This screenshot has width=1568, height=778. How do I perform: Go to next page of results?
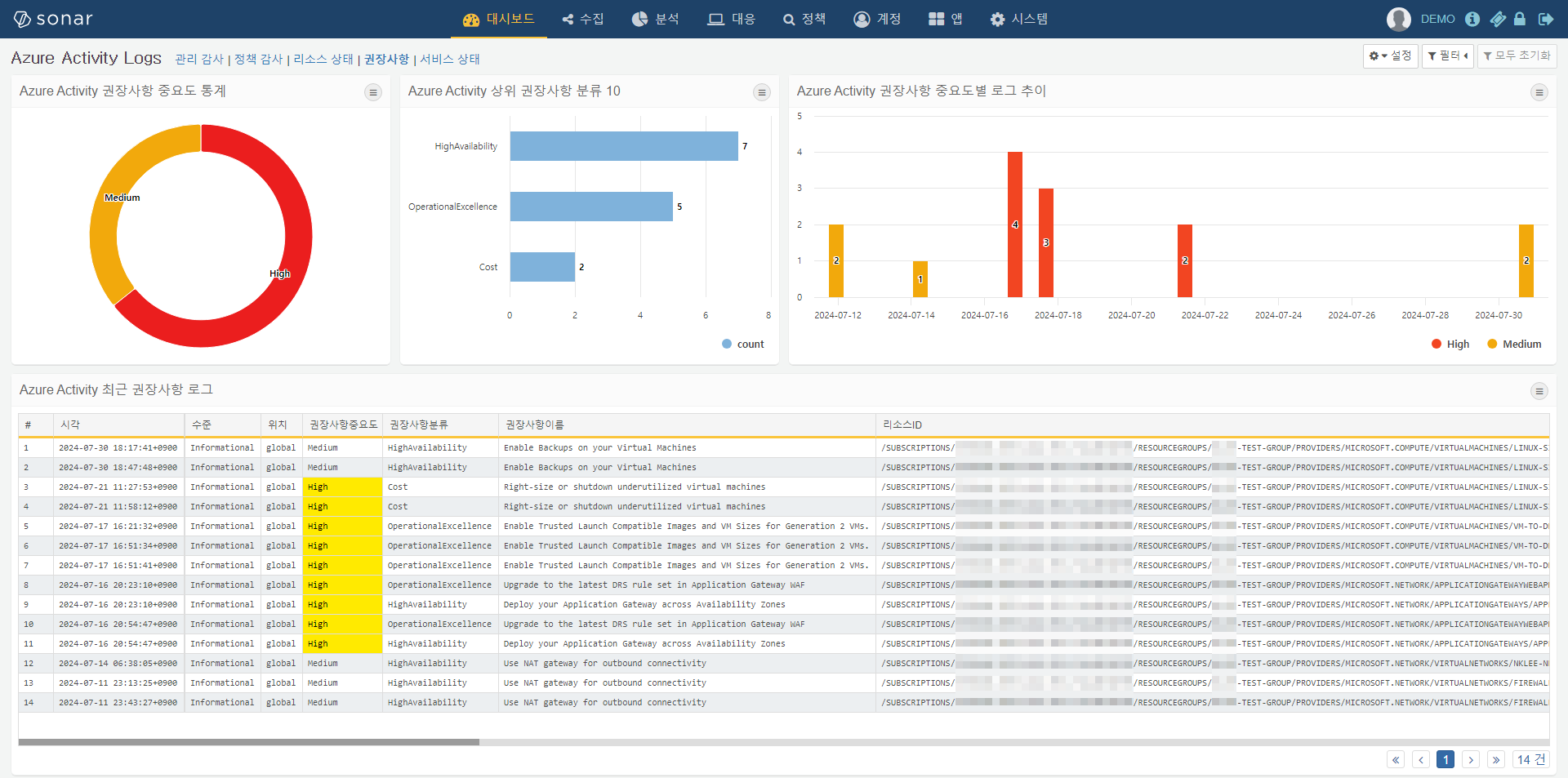[x=1471, y=760]
